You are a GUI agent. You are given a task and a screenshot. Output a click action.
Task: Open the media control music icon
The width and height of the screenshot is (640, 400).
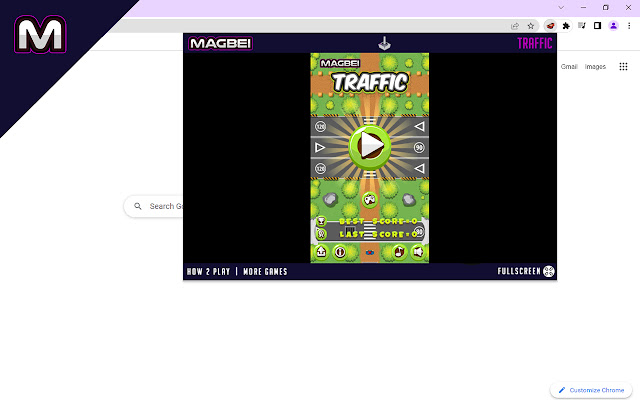point(582,26)
